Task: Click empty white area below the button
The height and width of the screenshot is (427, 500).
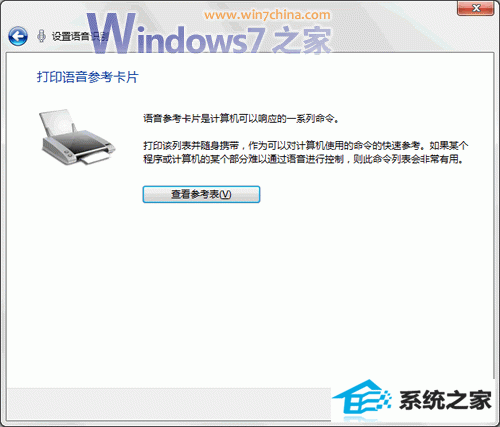Action: pyautogui.click(x=250, y=293)
